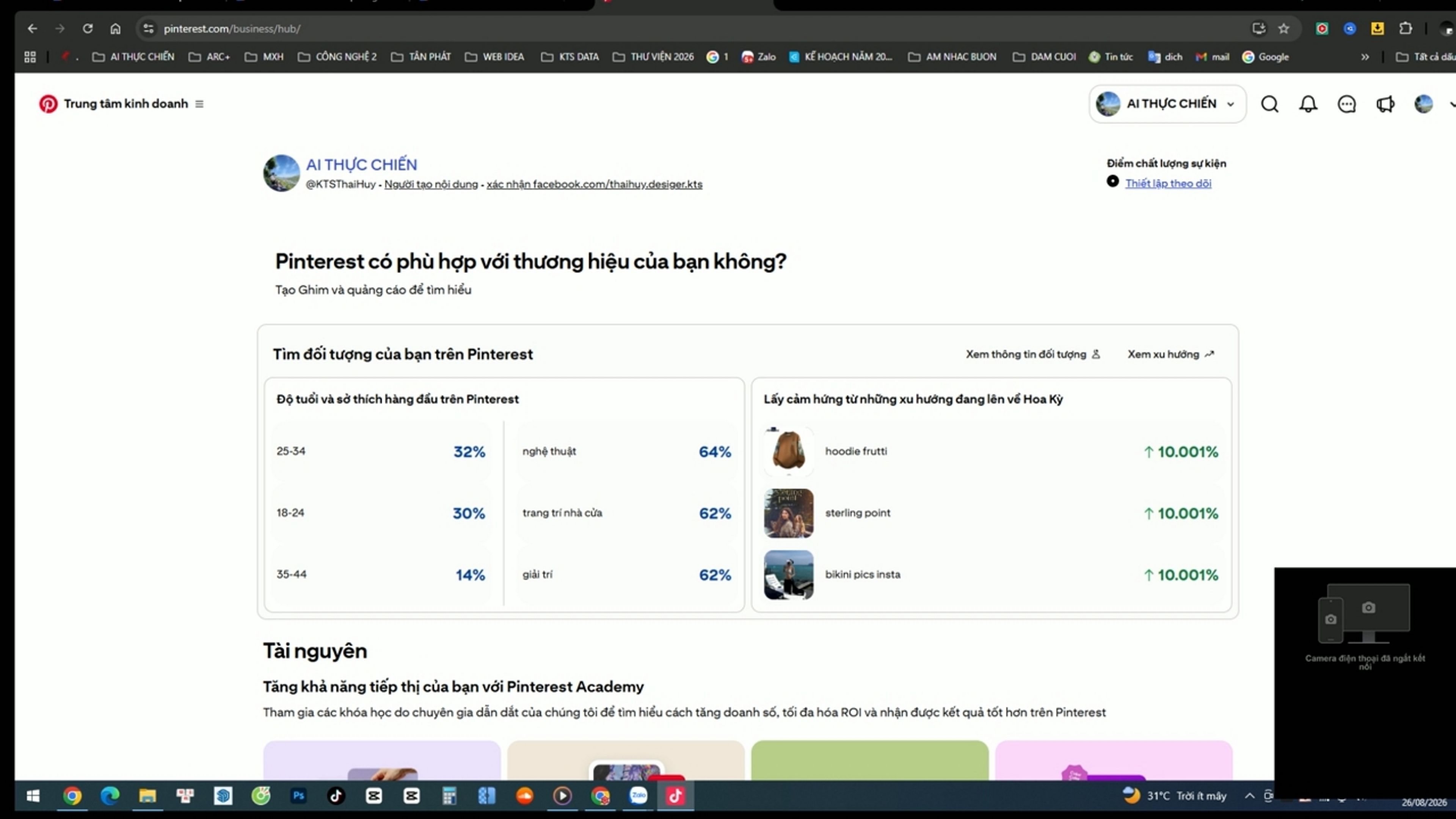Open the mail bookmark
The height and width of the screenshot is (819, 1456).
[x=1213, y=56]
